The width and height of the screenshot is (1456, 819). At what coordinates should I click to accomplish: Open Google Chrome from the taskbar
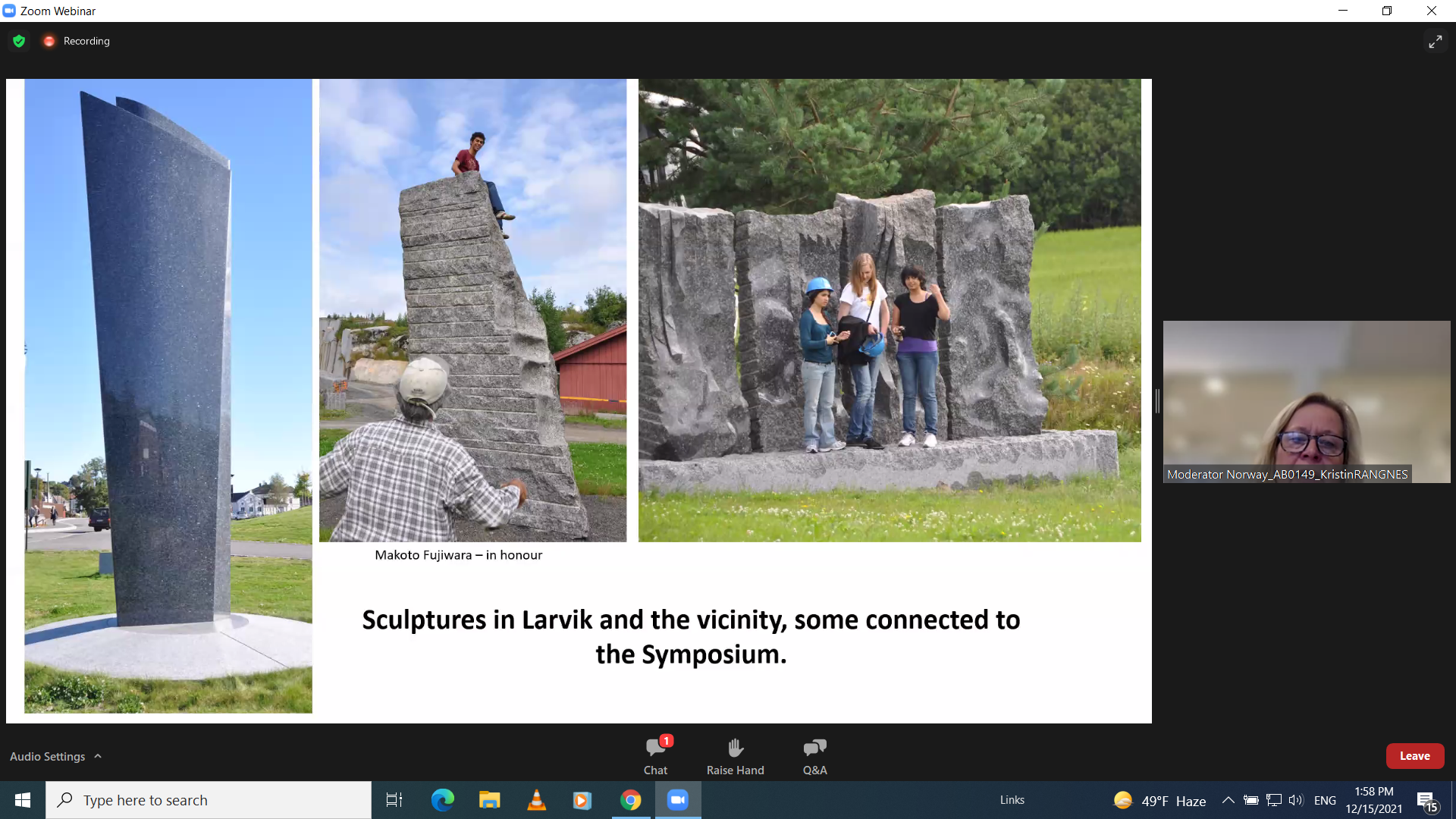pyautogui.click(x=630, y=800)
